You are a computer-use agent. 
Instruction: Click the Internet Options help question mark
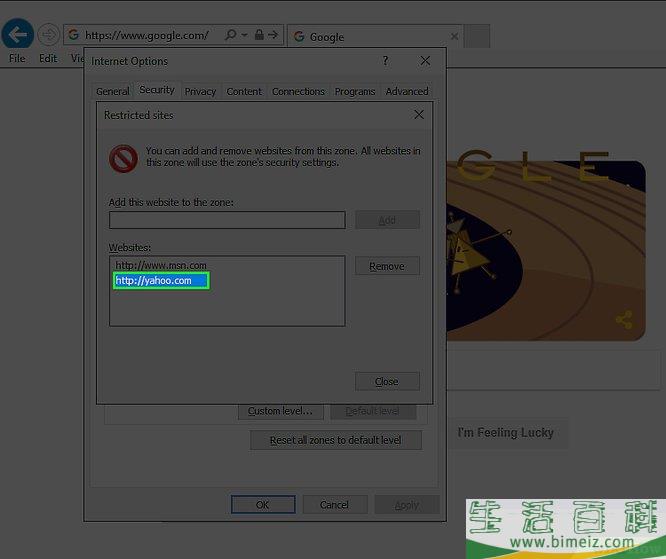(385, 61)
